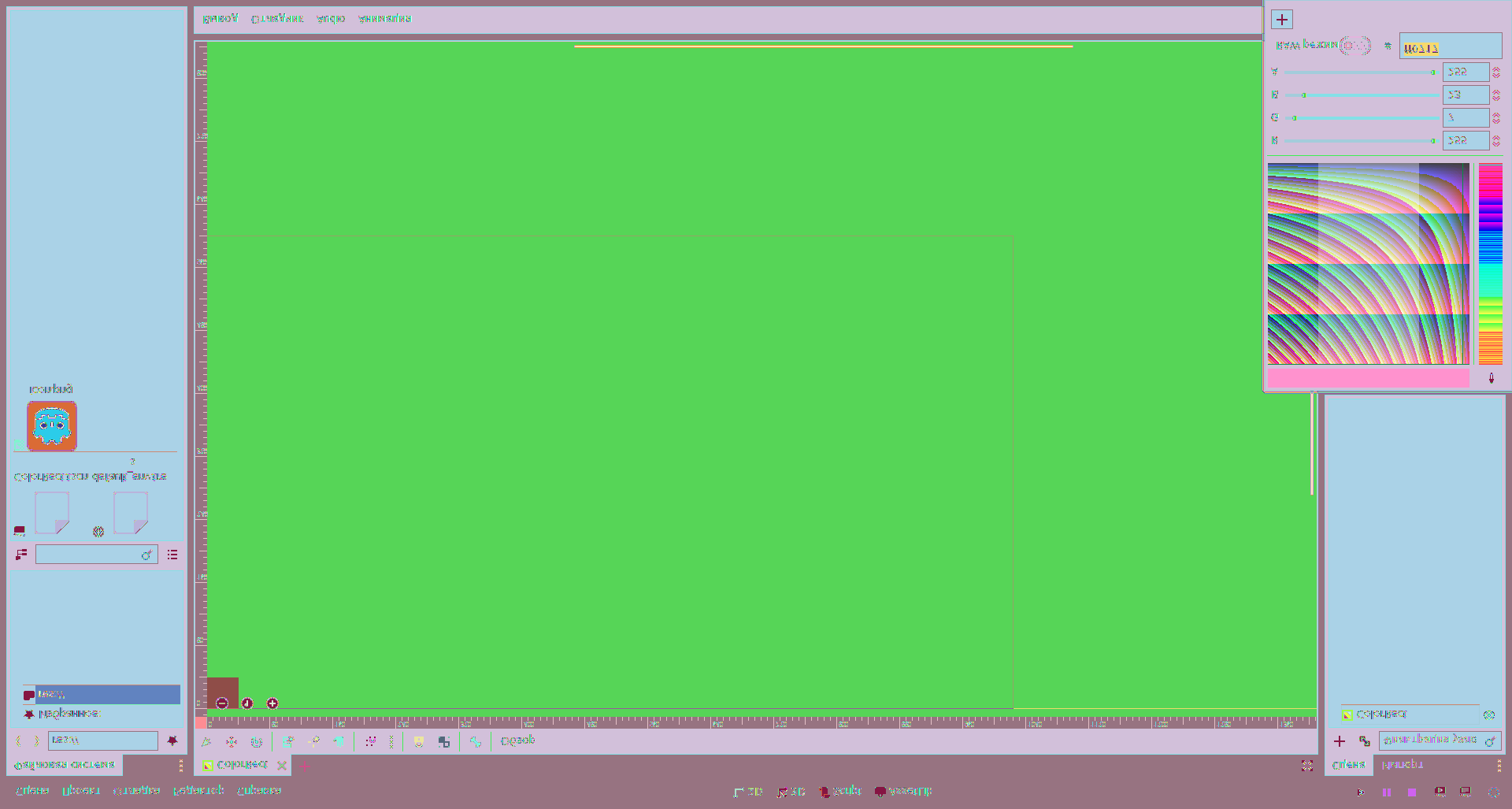Add a new node to the scene
The image size is (1512, 809).
1340,741
